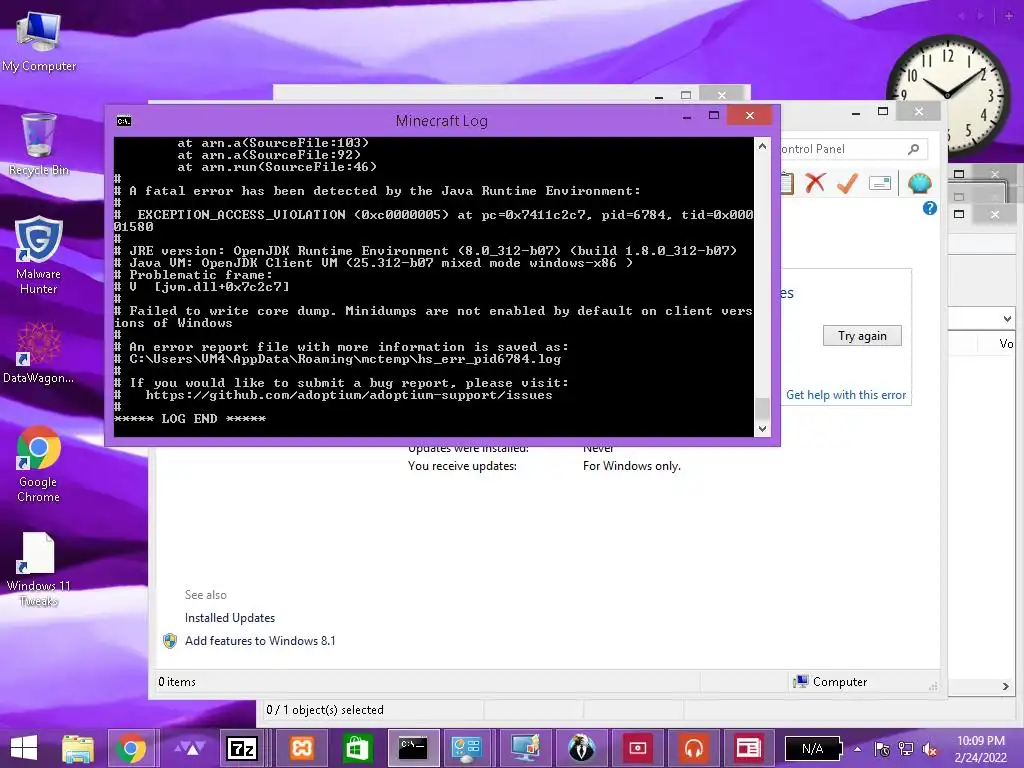Click the network tray icon
Viewport: 1024px width, 768px height.
point(906,749)
